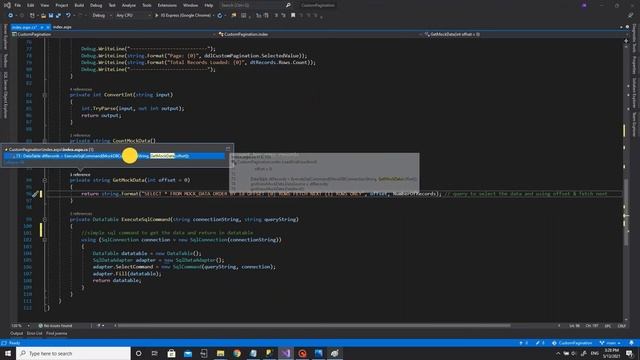This screenshot has width=640, height=360.
Task: Open the Test menu
Action: [112, 5]
